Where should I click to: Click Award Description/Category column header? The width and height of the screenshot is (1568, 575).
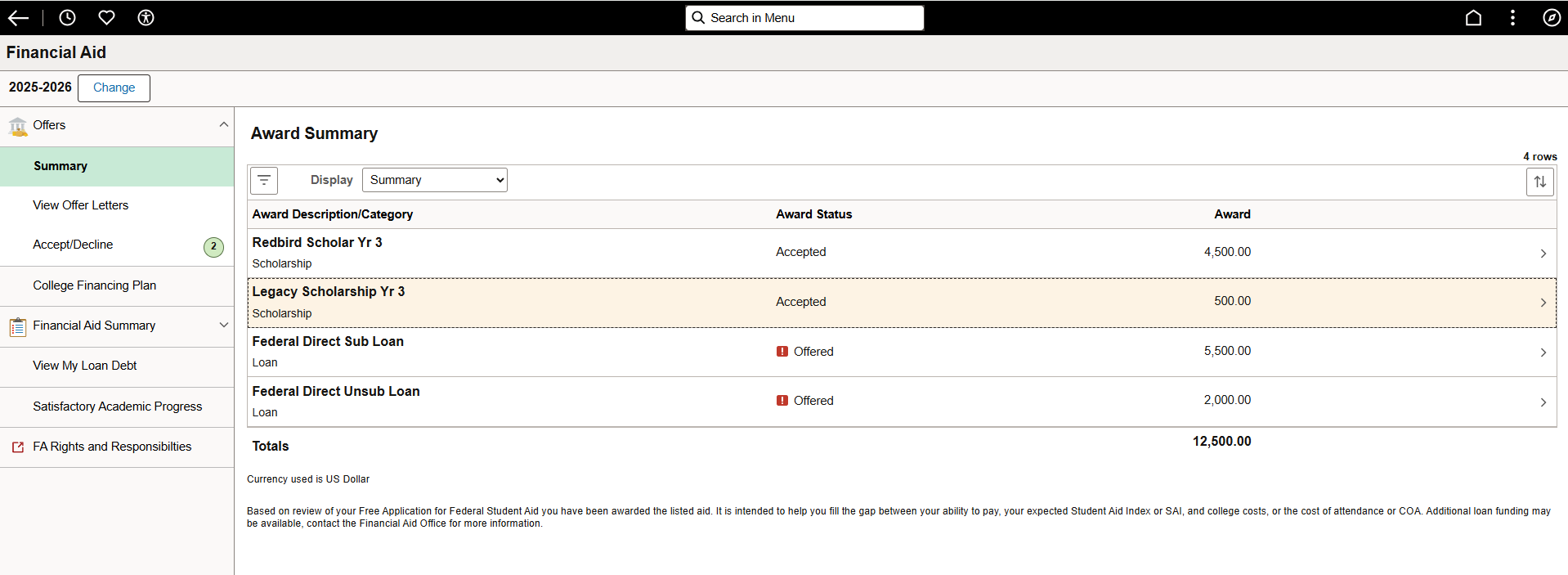[333, 214]
